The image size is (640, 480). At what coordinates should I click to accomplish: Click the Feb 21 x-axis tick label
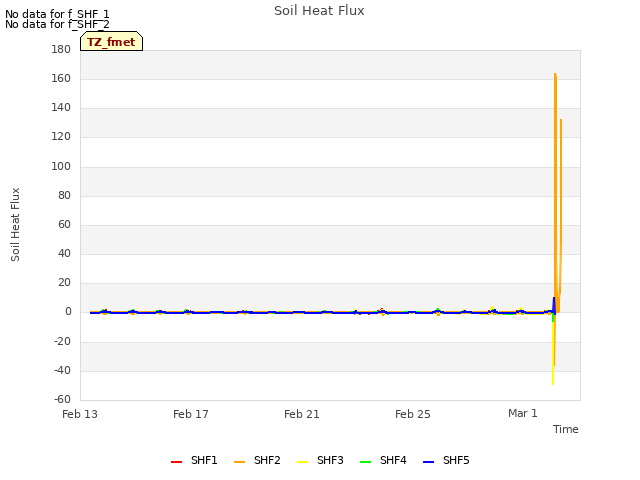pos(302,414)
